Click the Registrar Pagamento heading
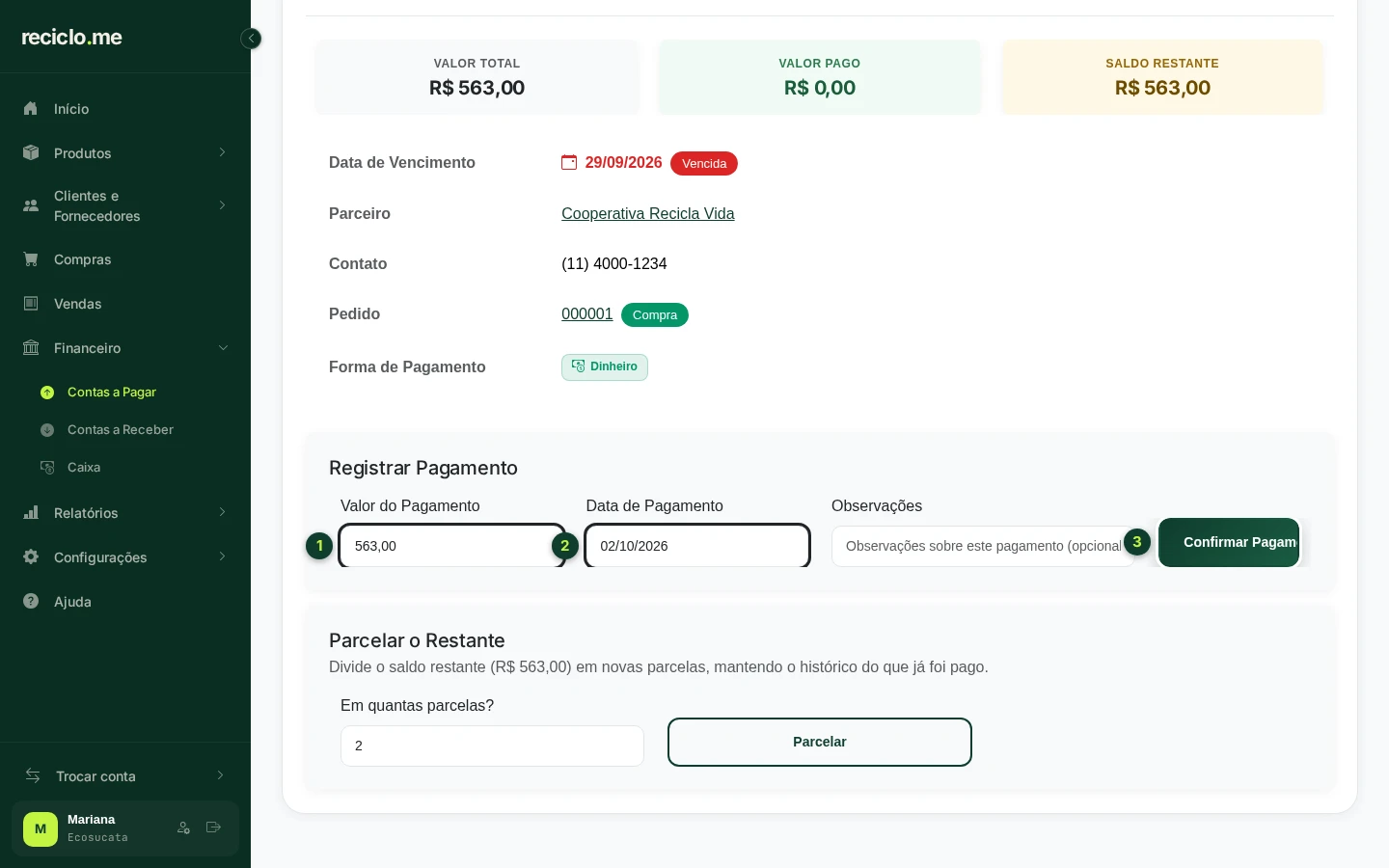Viewport: 1389px width, 868px height. (423, 468)
